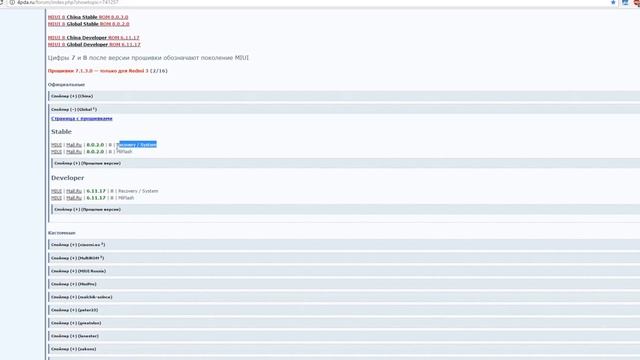The image size is (640, 360).
Task: Click MIUI link in Stable 8.0.2.0 Recovery row
Action: (x=56, y=145)
